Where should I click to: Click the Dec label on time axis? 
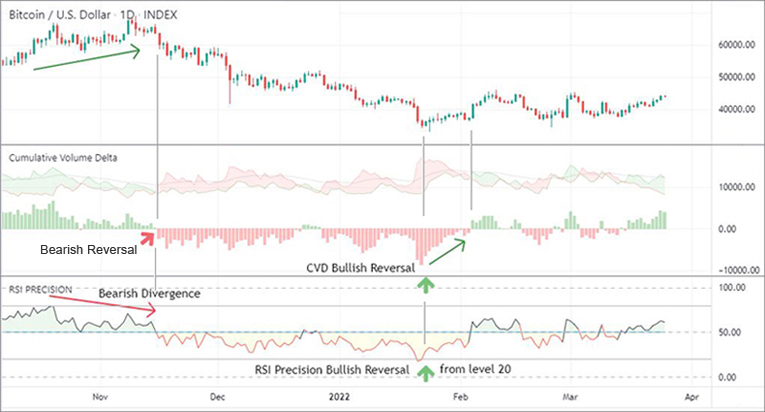point(218,397)
